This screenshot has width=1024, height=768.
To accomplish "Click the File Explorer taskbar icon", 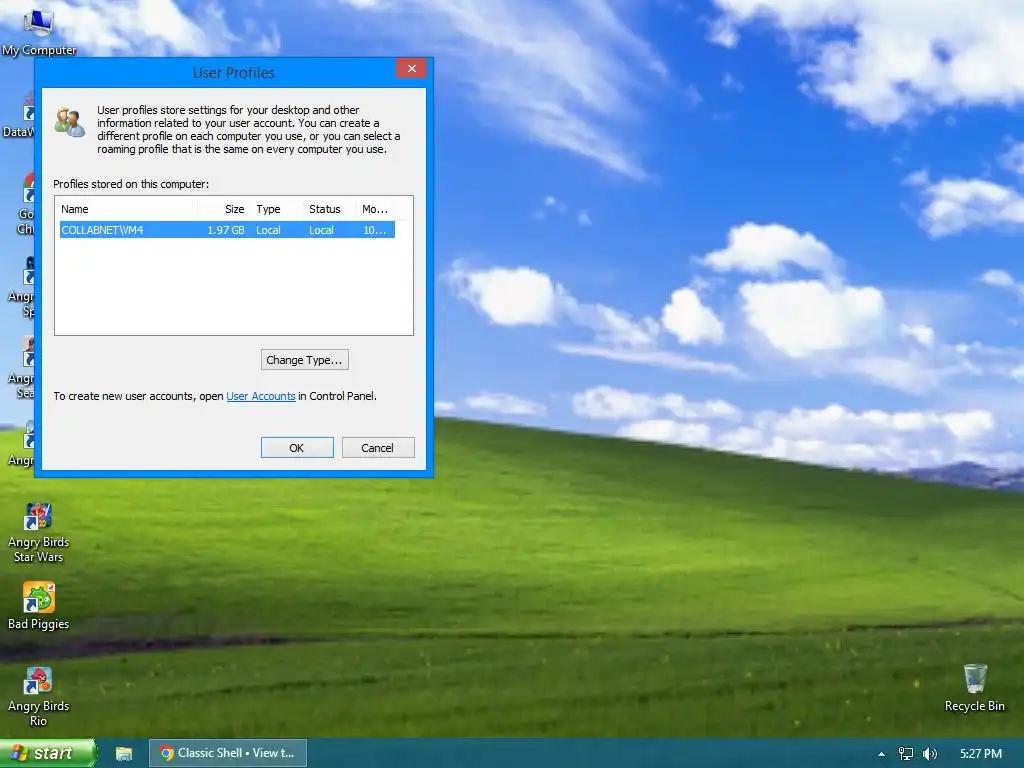I will point(124,754).
